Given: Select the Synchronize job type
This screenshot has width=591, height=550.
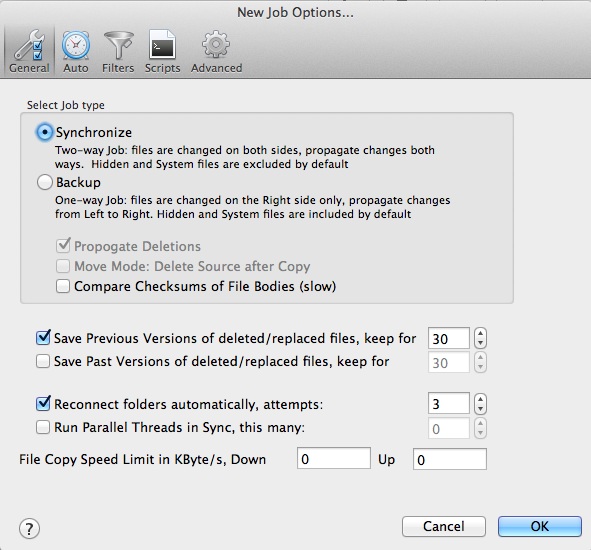Looking at the screenshot, I should pos(44,132).
